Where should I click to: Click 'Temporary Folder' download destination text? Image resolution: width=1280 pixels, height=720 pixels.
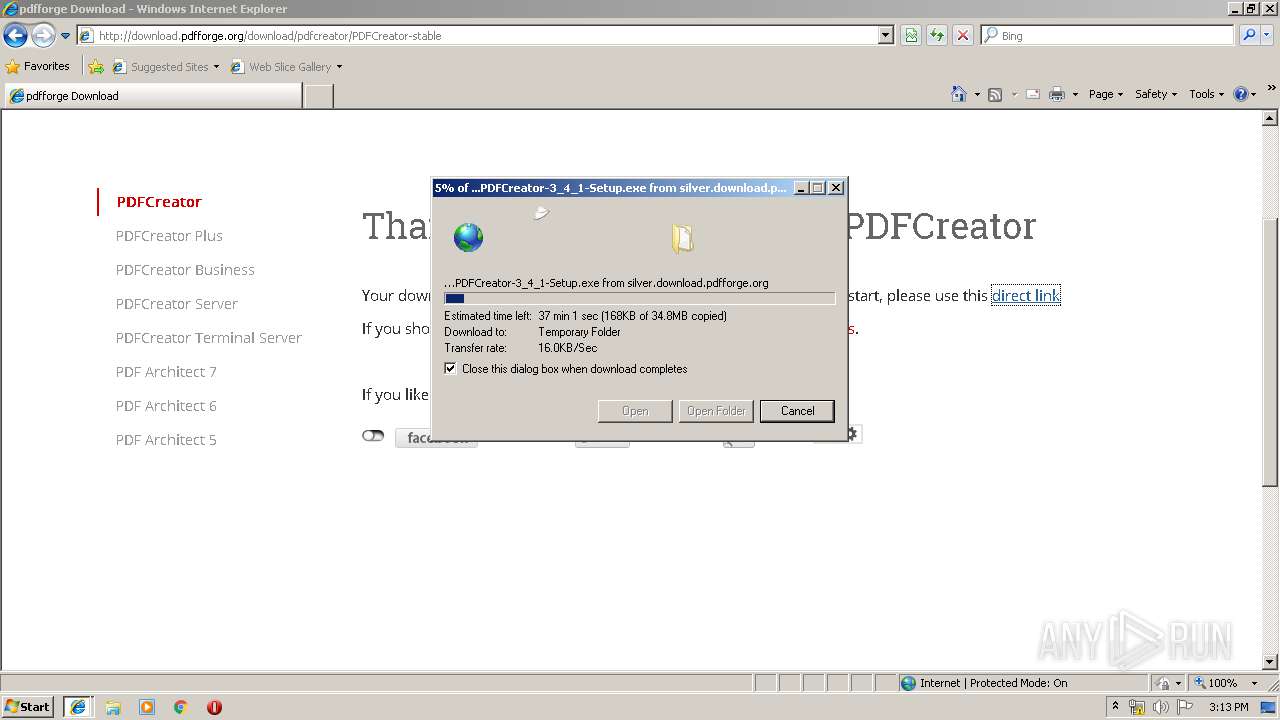[579, 332]
